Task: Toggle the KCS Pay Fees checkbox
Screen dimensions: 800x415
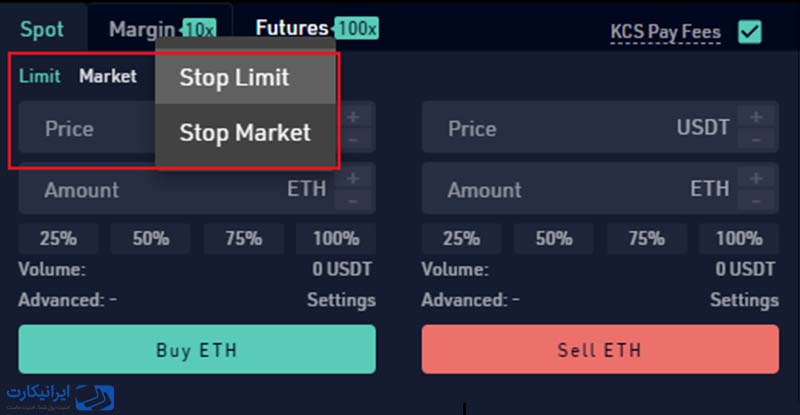Action: [x=749, y=32]
